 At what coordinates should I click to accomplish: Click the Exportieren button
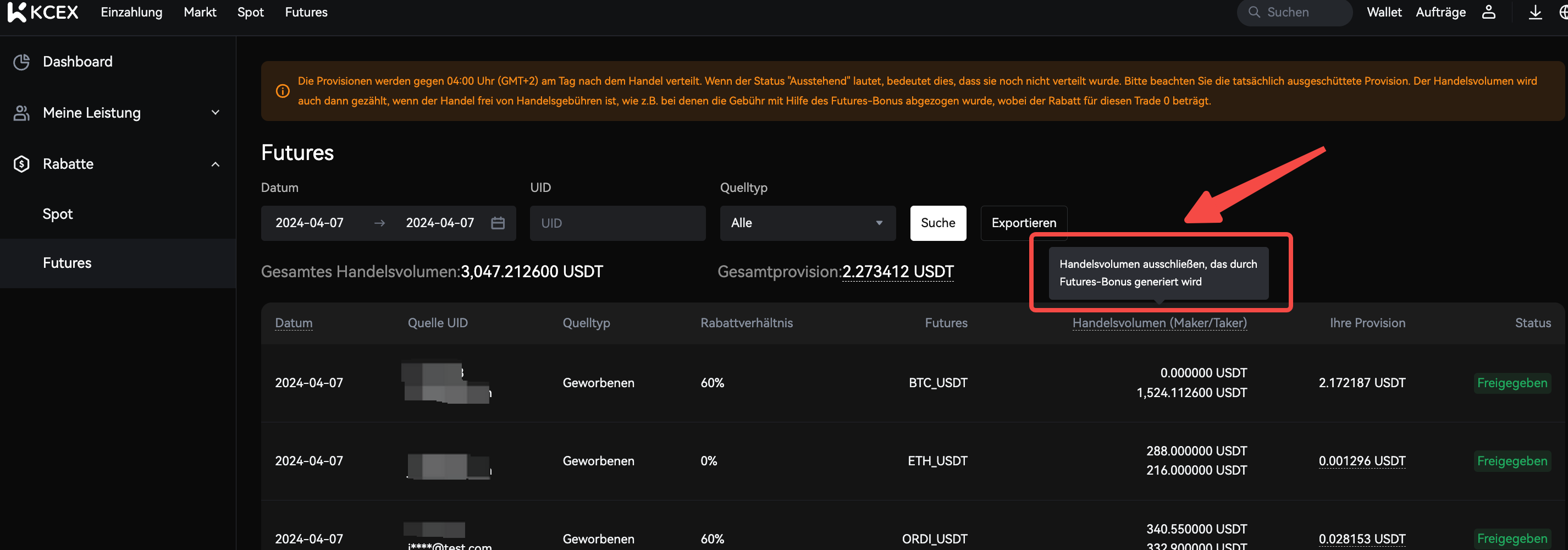[x=1023, y=223]
